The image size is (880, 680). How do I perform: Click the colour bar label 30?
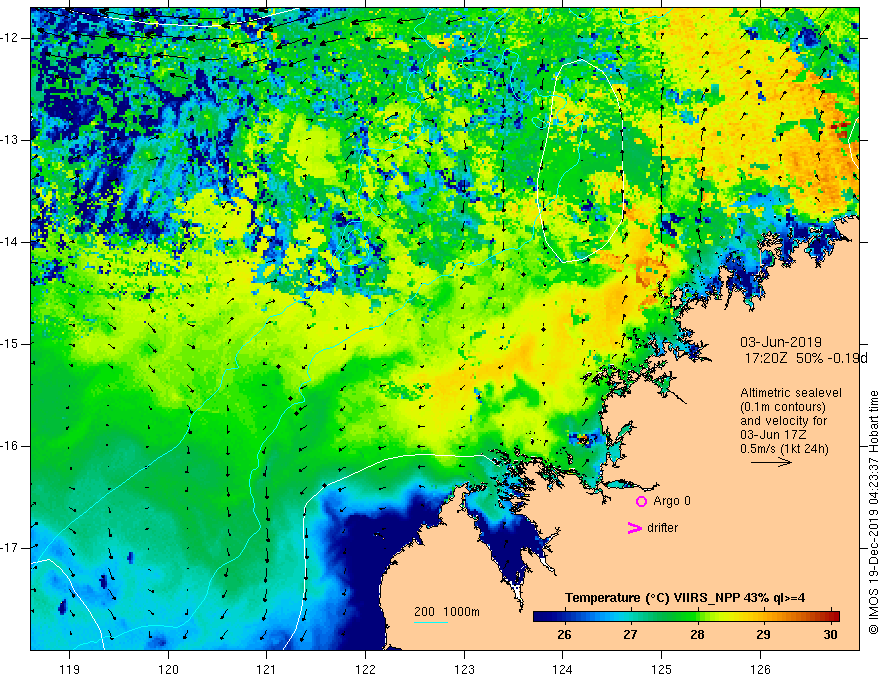[x=830, y=635]
